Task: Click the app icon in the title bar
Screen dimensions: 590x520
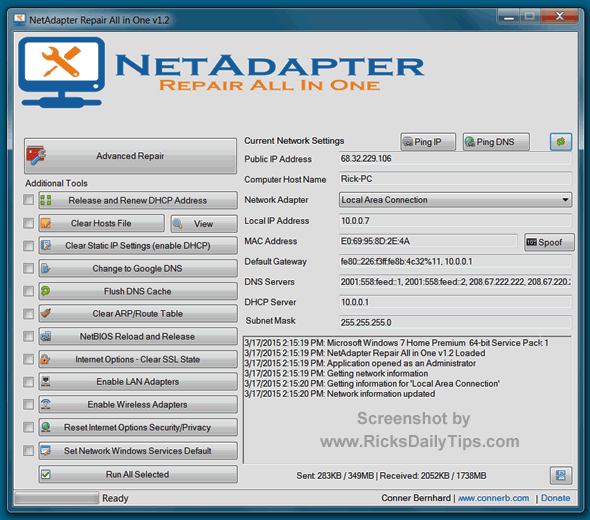Action: tap(20, 19)
